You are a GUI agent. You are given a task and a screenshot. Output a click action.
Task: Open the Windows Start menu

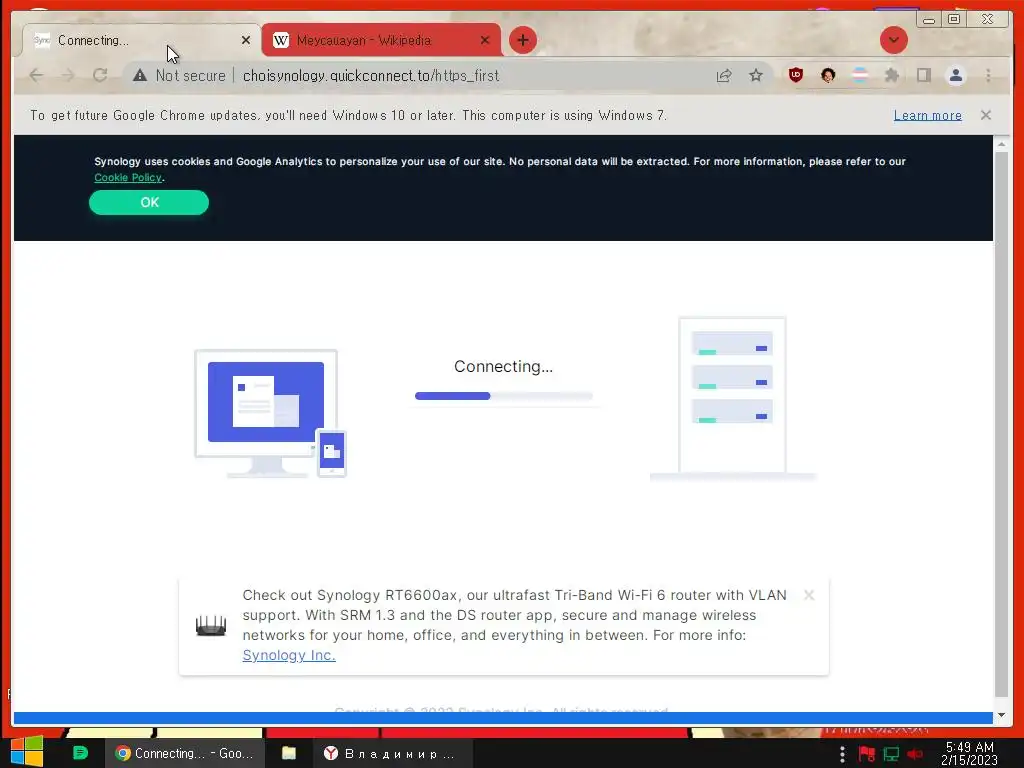(x=27, y=752)
